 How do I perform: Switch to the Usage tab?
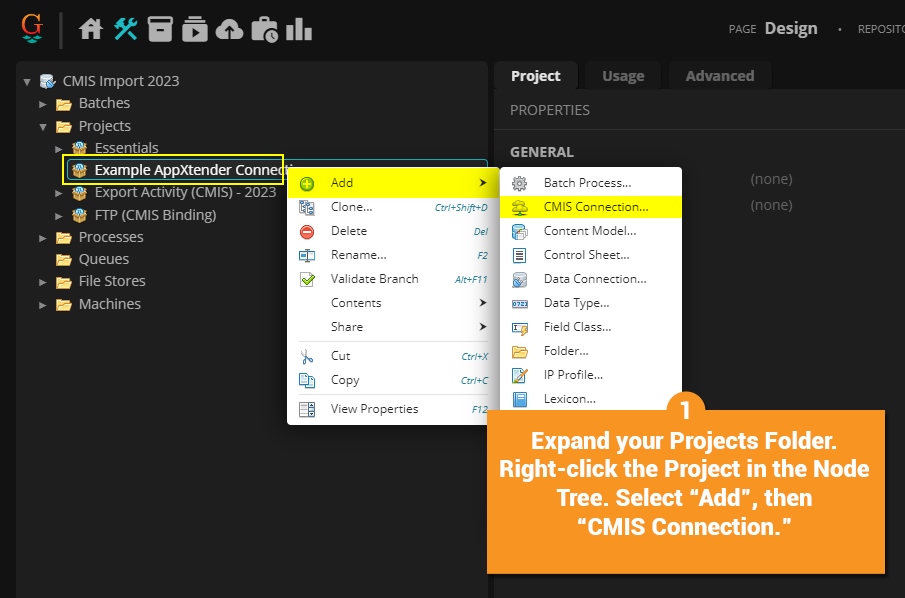623,76
